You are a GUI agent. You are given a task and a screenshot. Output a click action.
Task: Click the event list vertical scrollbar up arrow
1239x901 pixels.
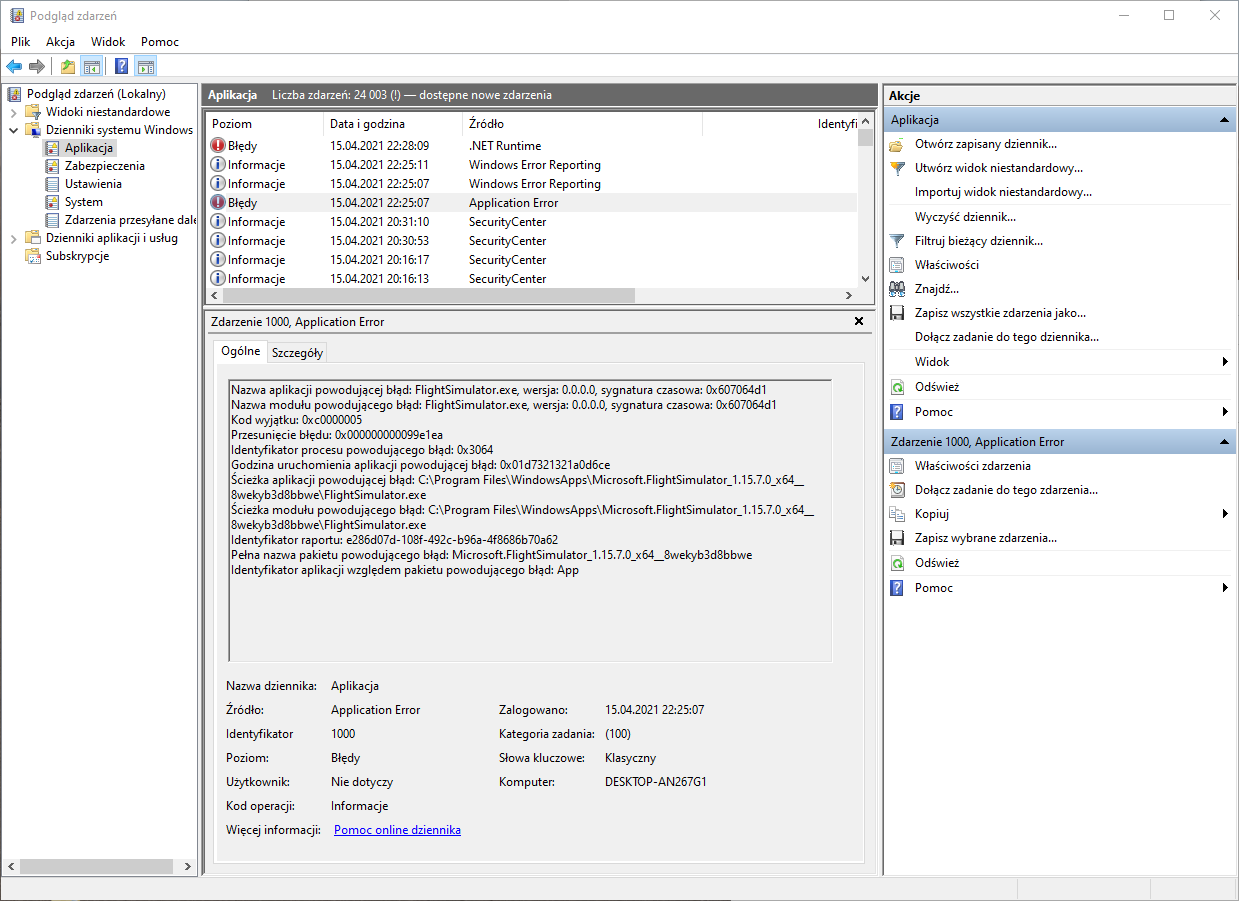click(866, 122)
